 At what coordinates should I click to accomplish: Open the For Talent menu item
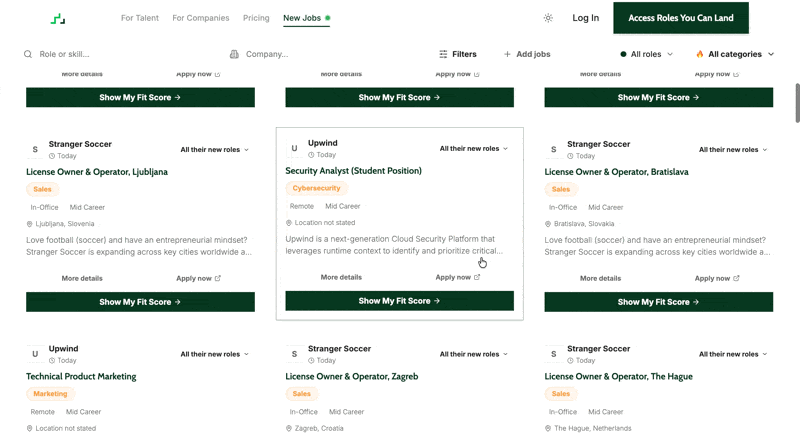[140, 18]
